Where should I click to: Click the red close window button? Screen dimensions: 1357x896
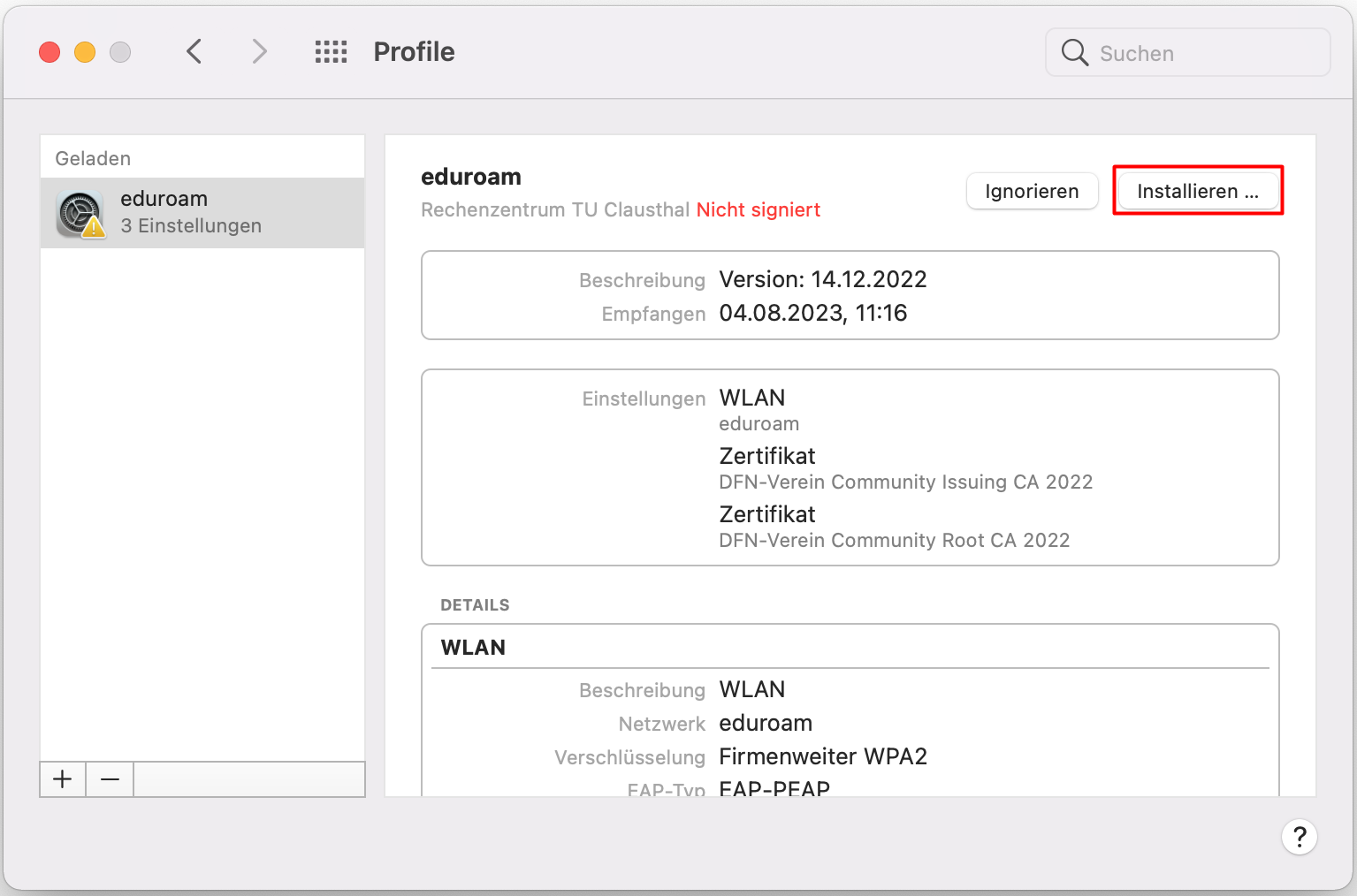[50, 52]
